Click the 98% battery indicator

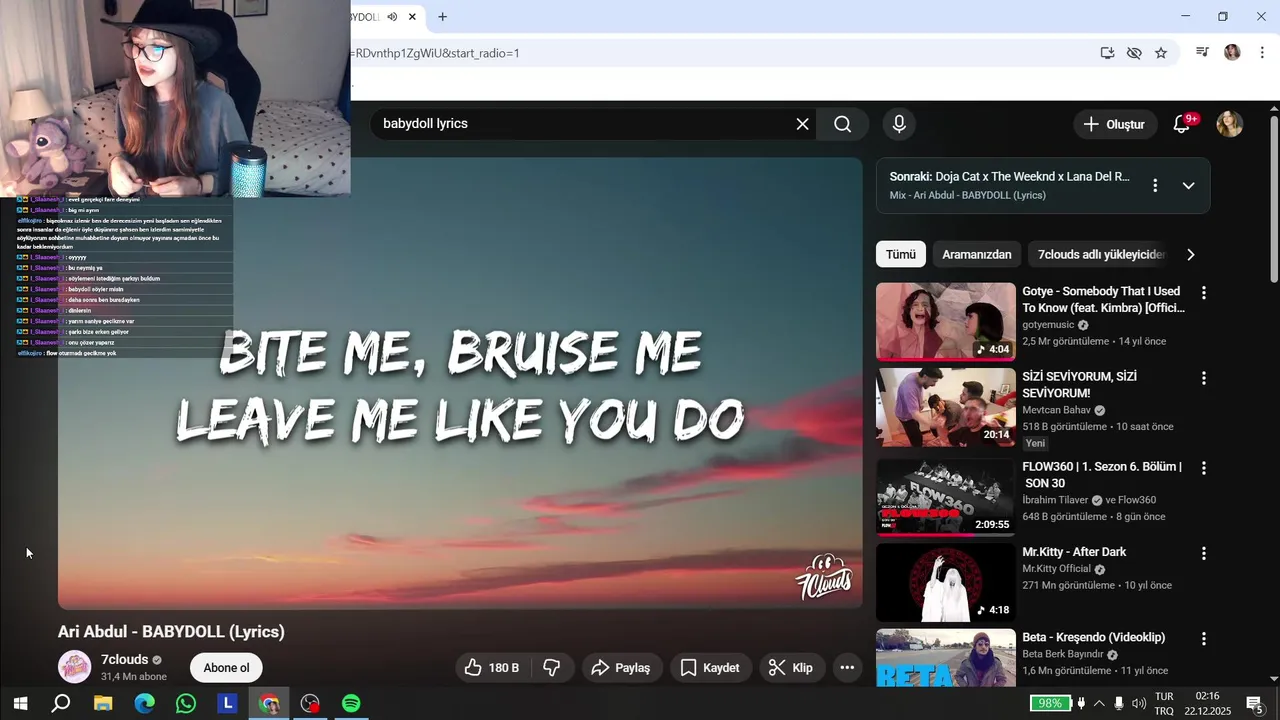tap(1051, 703)
